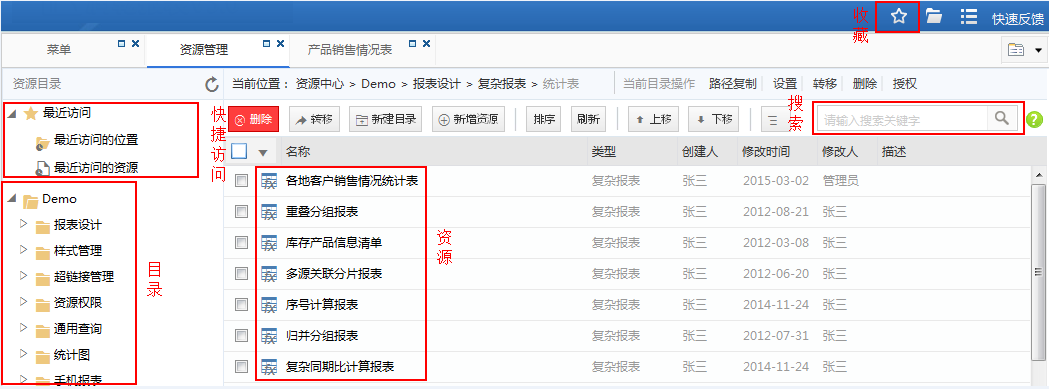Sort by the 修改时间 column header

[x=766, y=152]
